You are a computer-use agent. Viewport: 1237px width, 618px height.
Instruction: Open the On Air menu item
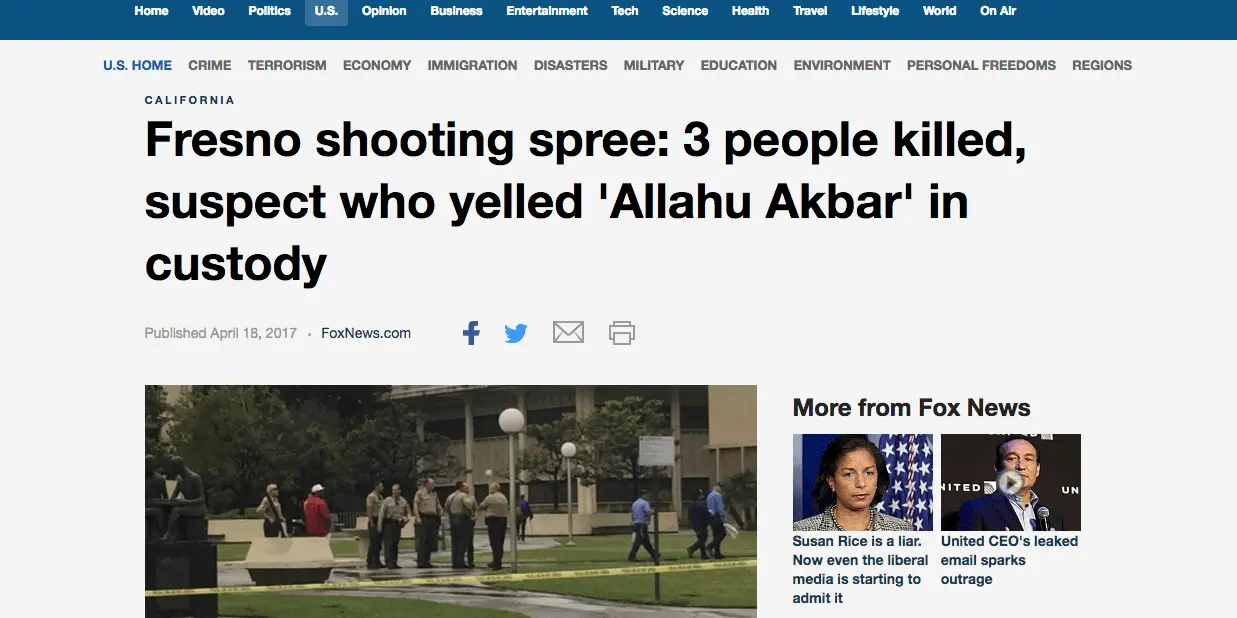[x=999, y=11]
